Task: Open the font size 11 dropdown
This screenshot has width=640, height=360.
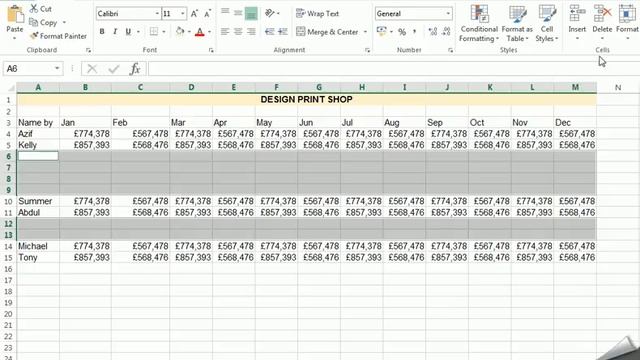Action: (182, 14)
